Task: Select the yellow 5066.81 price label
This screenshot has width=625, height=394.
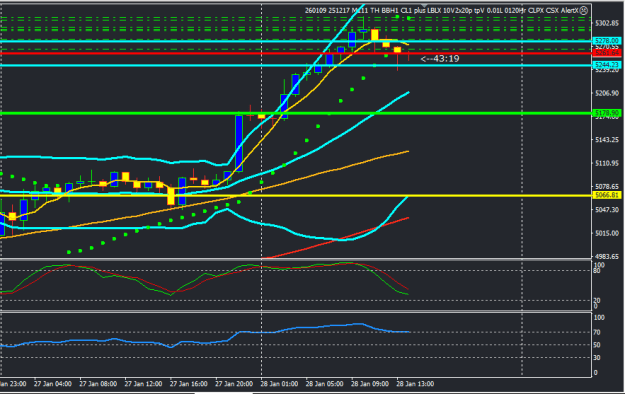Action: [607, 195]
